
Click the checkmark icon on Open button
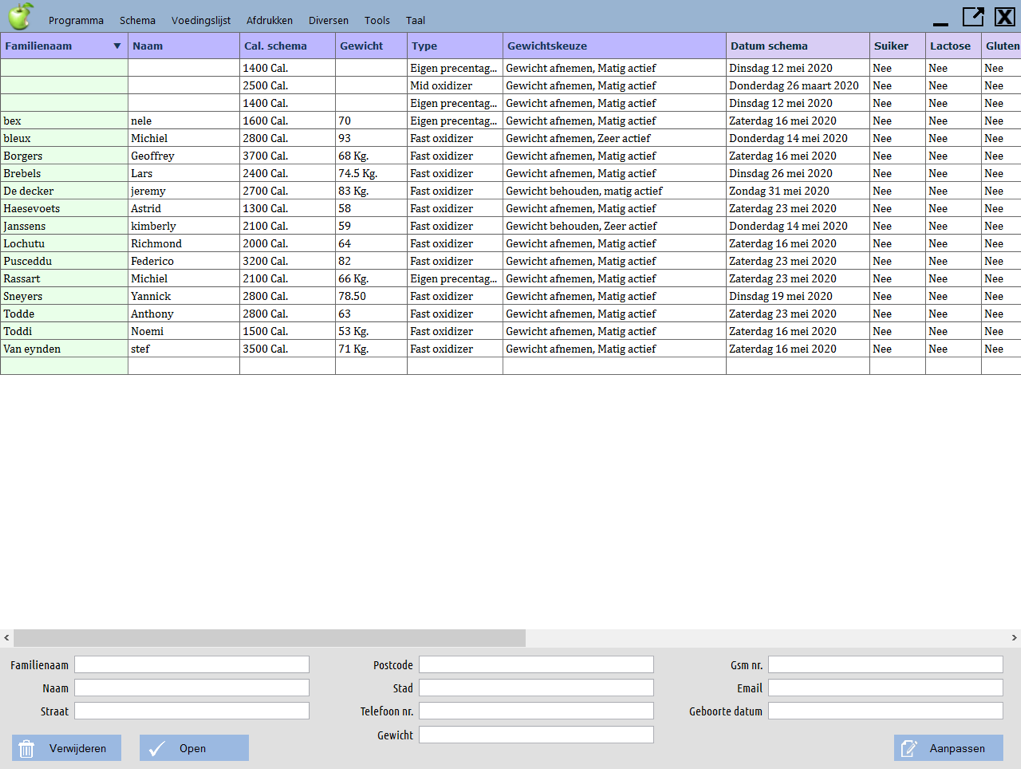[156, 748]
